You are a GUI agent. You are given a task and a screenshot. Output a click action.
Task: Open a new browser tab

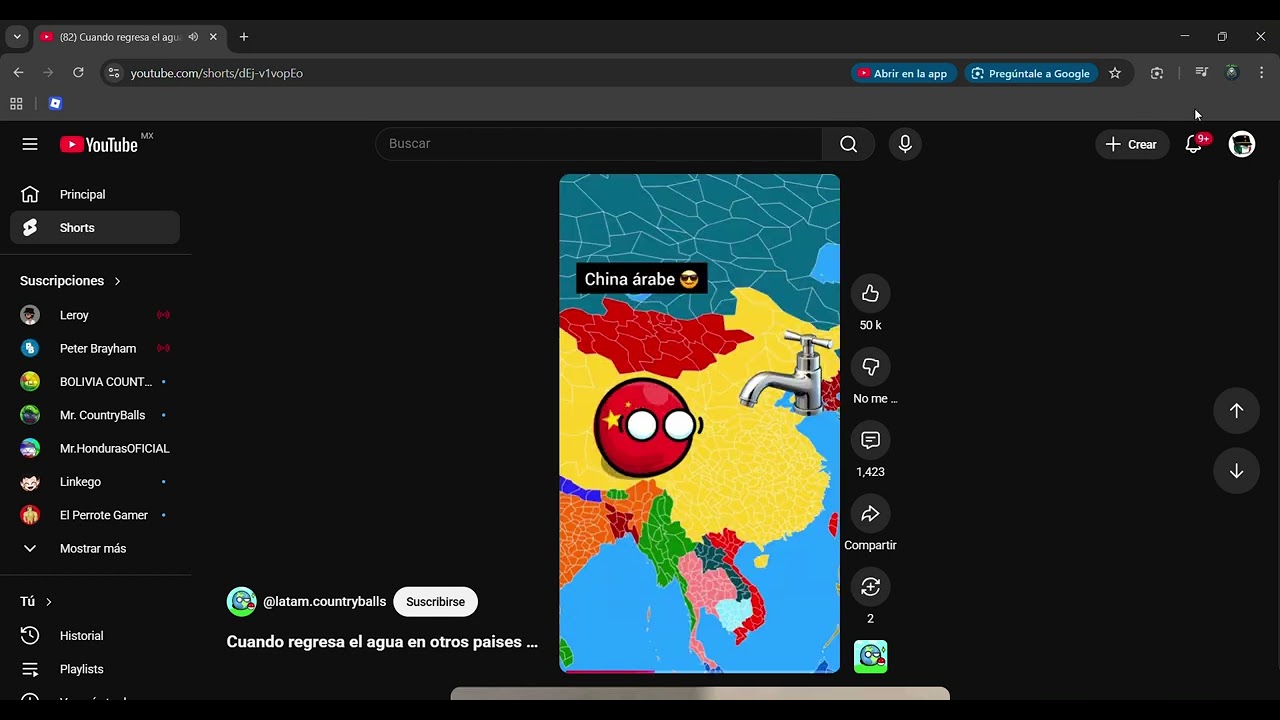[x=243, y=37]
